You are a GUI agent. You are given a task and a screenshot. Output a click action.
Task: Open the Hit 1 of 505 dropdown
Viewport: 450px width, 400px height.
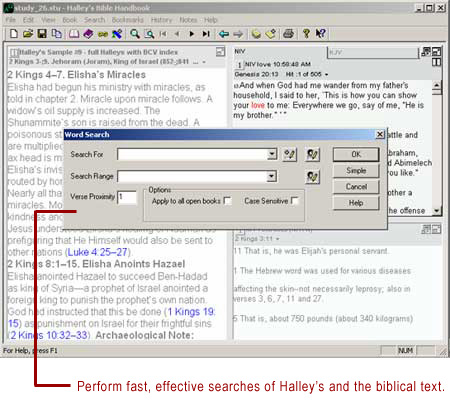coord(326,74)
